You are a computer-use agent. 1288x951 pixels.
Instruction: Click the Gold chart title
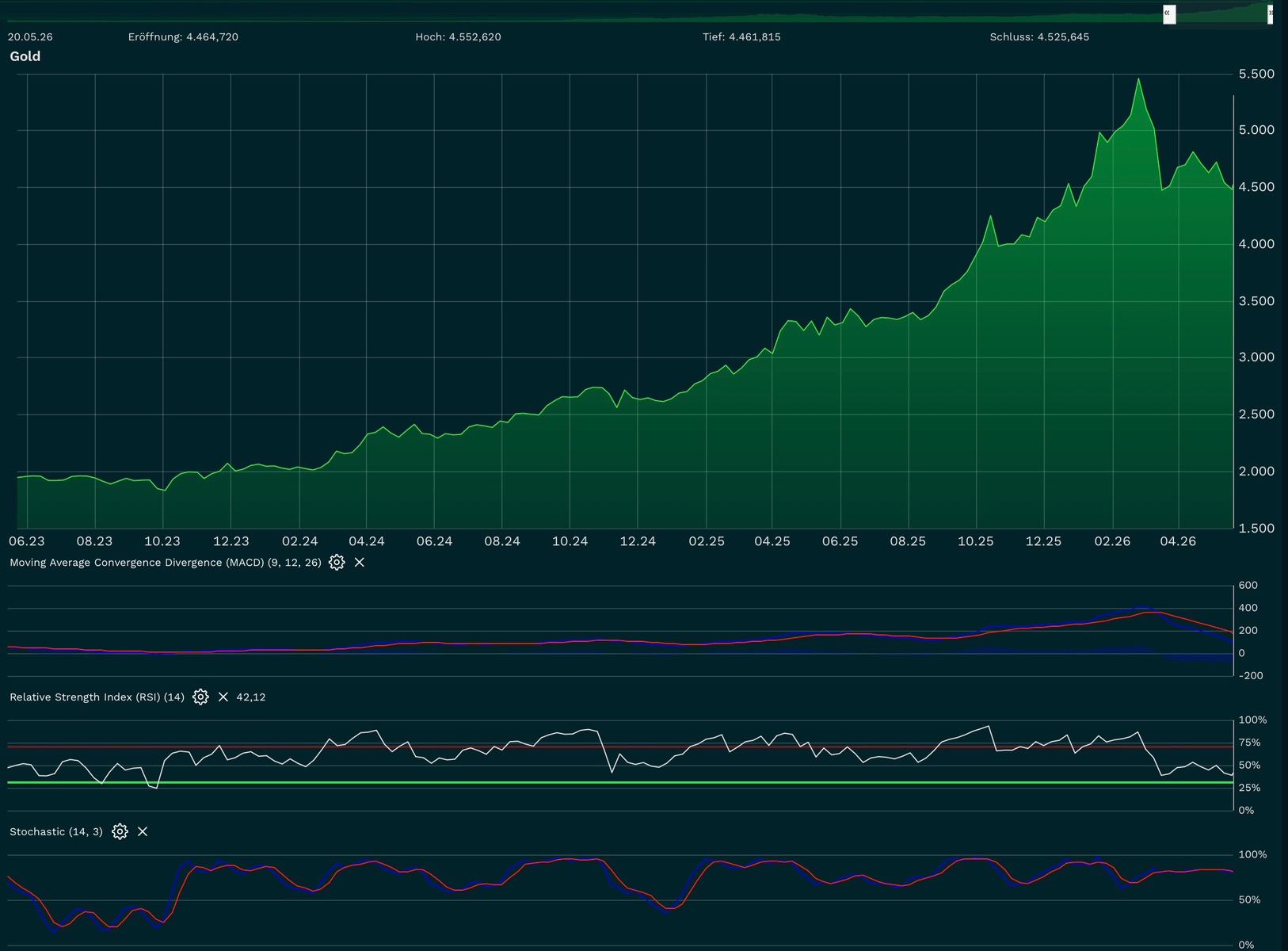point(25,56)
